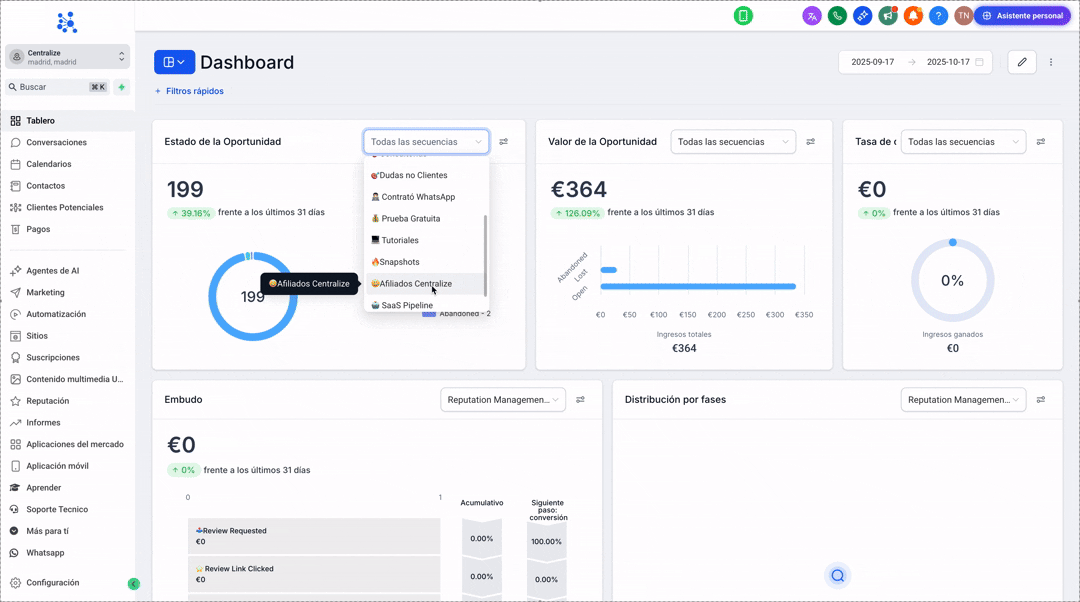1080x602 pixels.
Task: Click the start date 2025-09-17 field
Action: (x=872, y=62)
